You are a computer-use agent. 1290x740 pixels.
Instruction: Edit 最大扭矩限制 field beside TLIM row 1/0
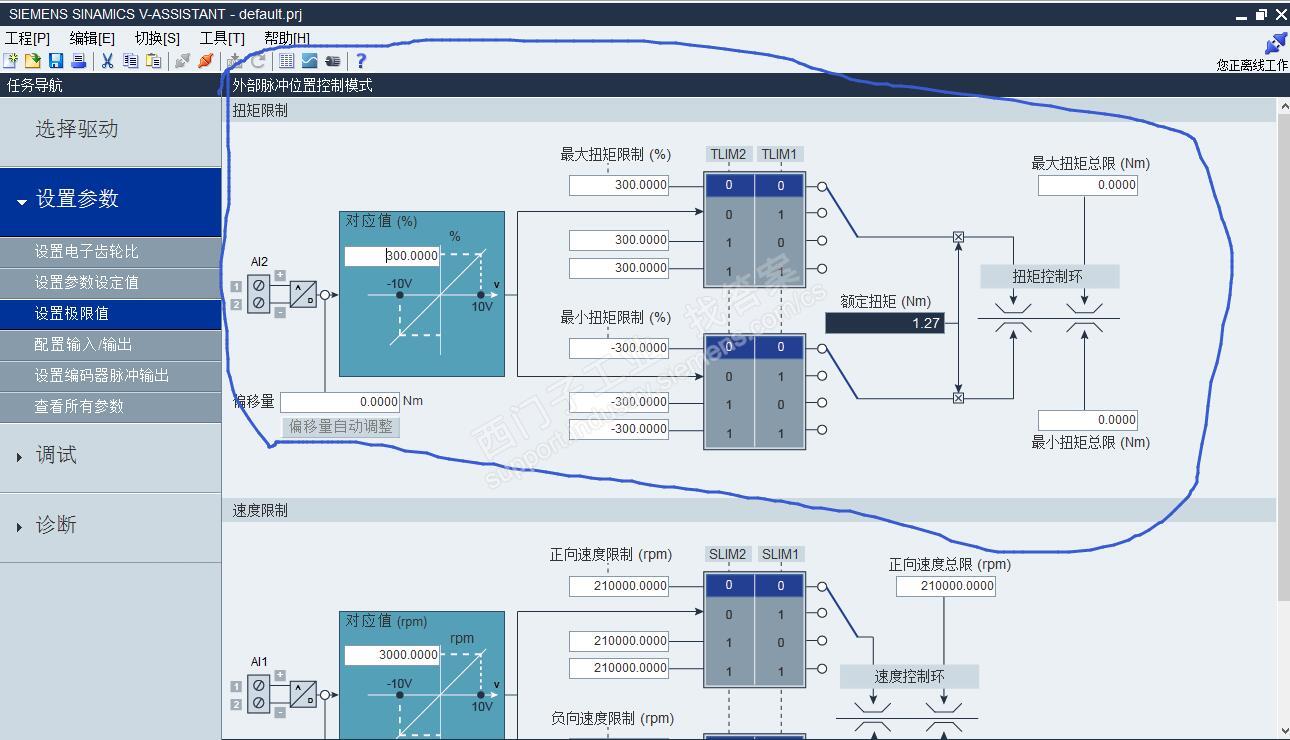[x=619, y=240]
